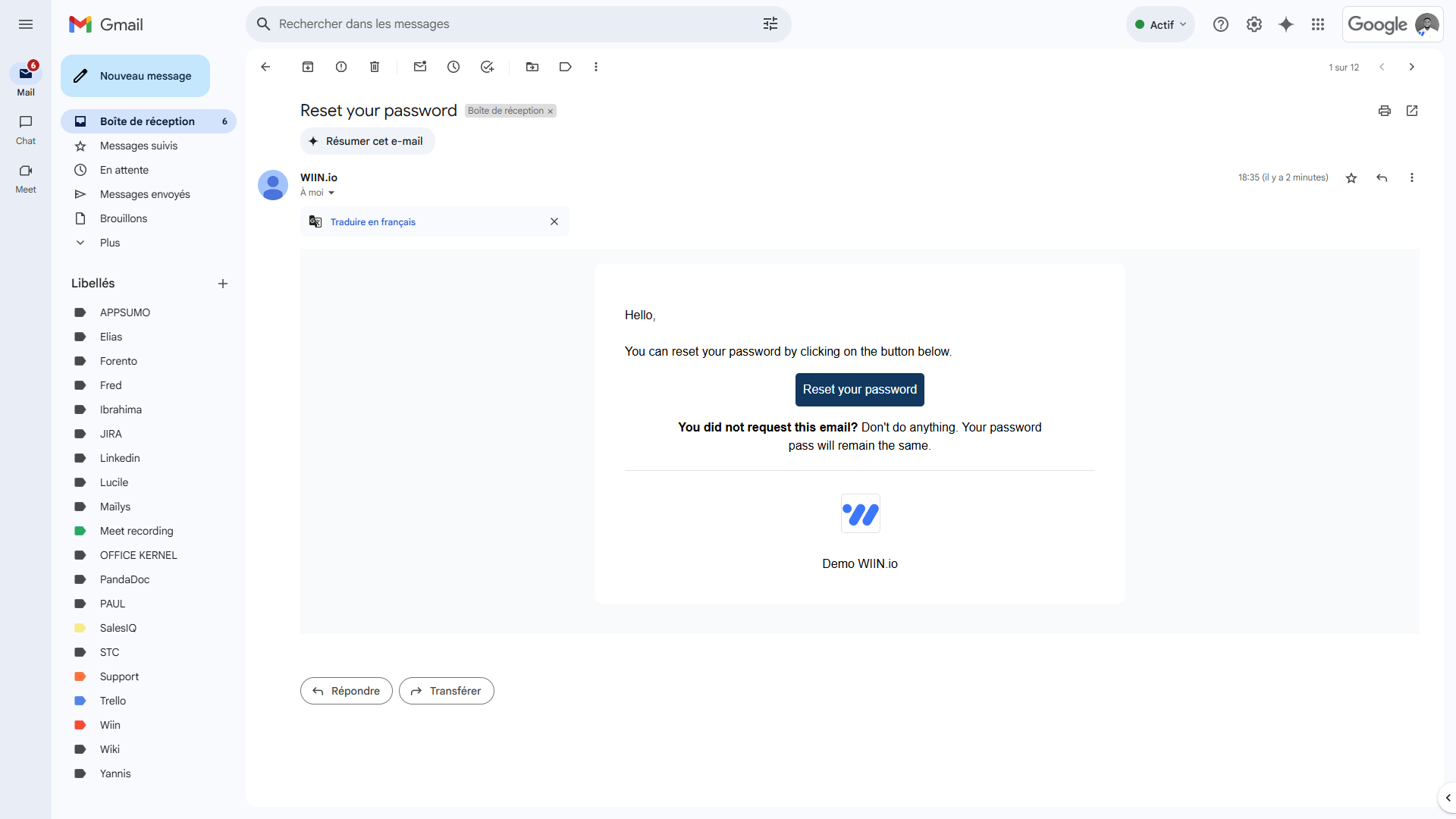This screenshot has width=1456, height=819.
Task: Open Mail section in left rail
Action: [x=26, y=80]
